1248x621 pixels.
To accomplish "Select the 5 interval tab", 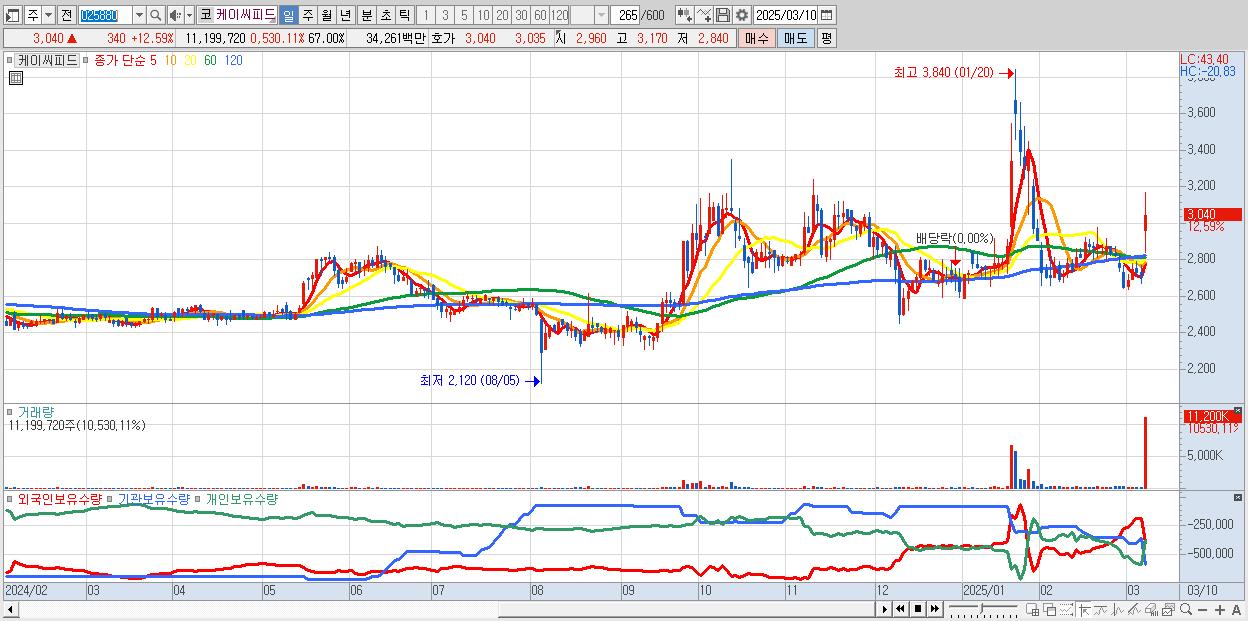I will tap(464, 15).
